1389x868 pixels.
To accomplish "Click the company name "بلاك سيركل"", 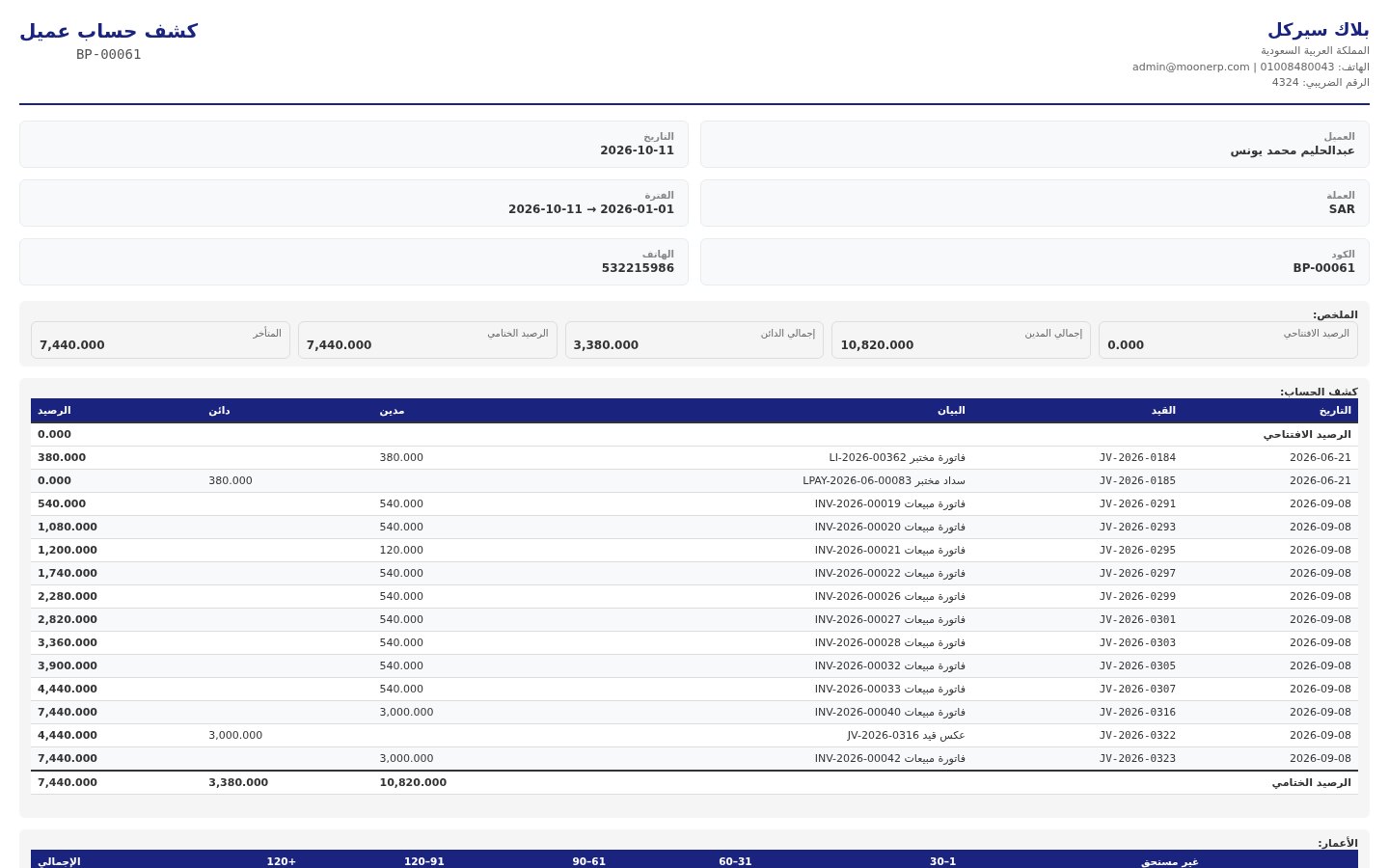I will click(x=1318, y=30).
